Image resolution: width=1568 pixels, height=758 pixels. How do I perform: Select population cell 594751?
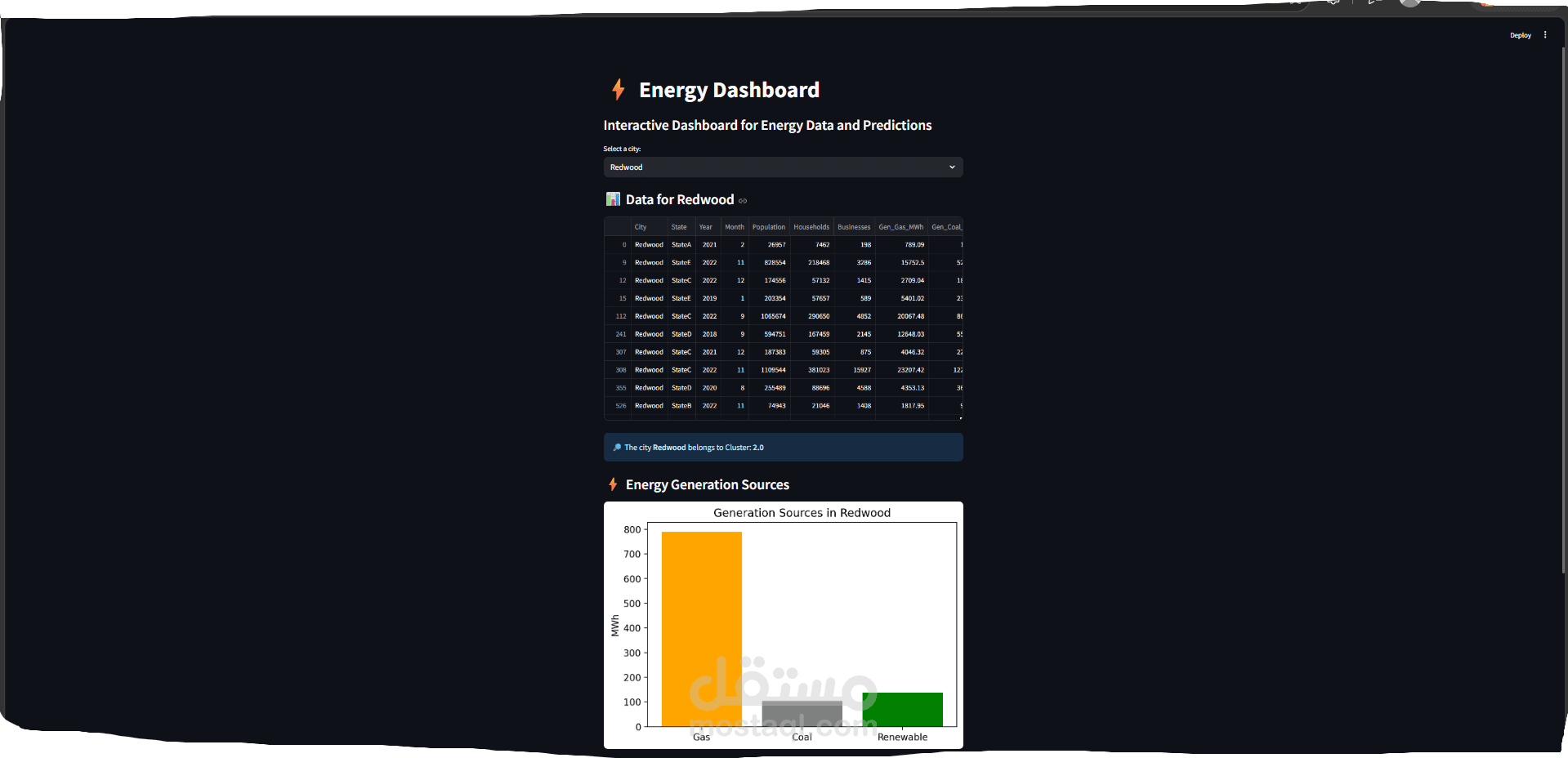pos(769,335)
